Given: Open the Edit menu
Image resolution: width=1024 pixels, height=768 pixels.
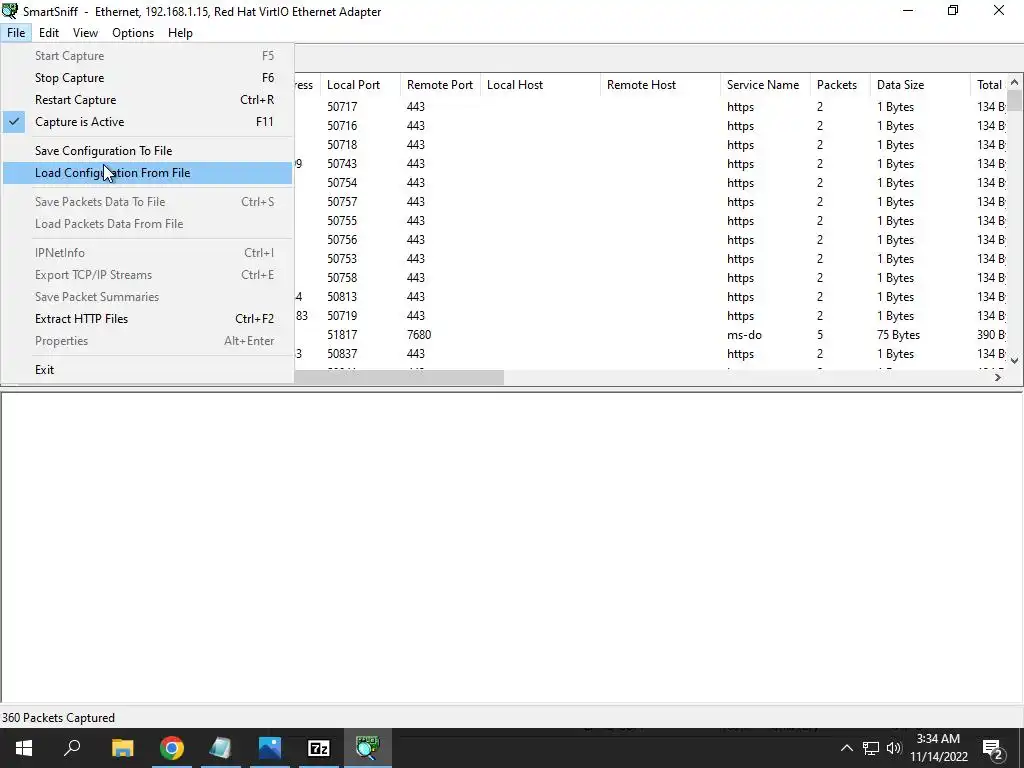Looking at the screenshot, I should click(49, 33).
